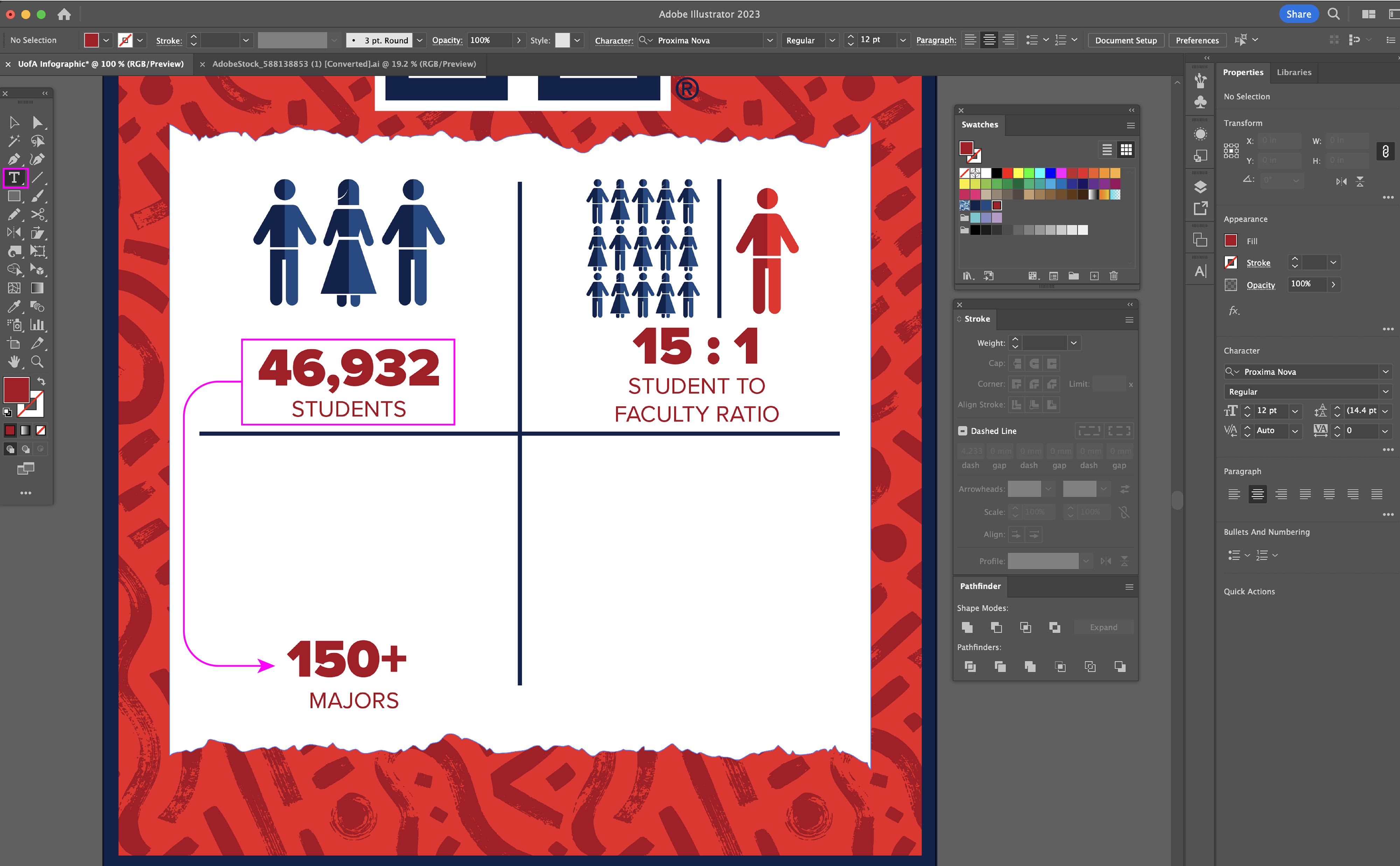Switch swatches to list view

[x=1107, y=150]
